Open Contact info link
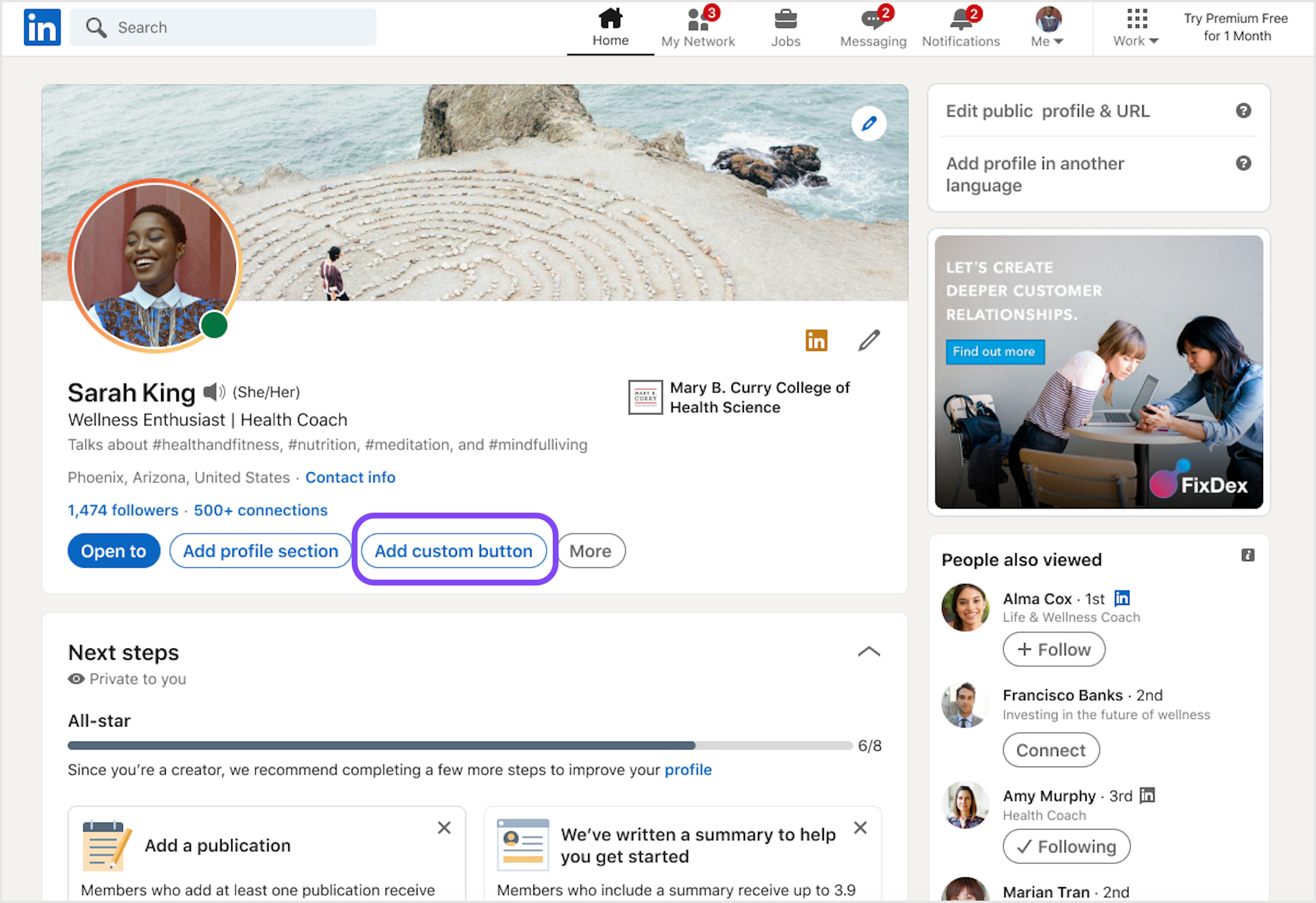Viewport: 1316px width, 903px height. click(350, 477)
